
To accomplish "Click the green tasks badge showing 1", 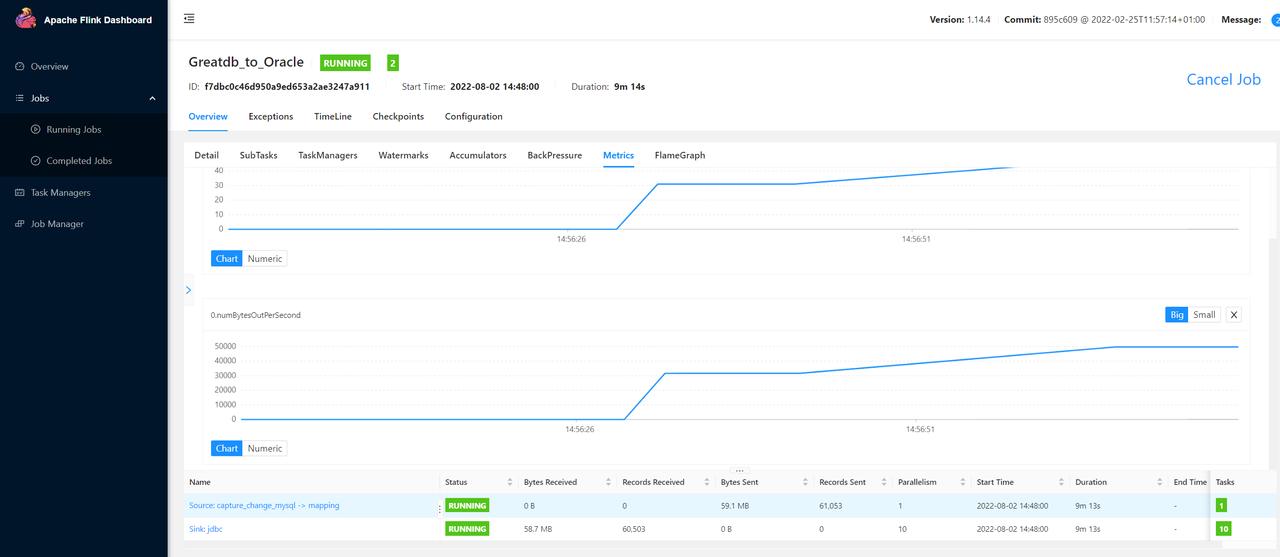I will 1221,506.
